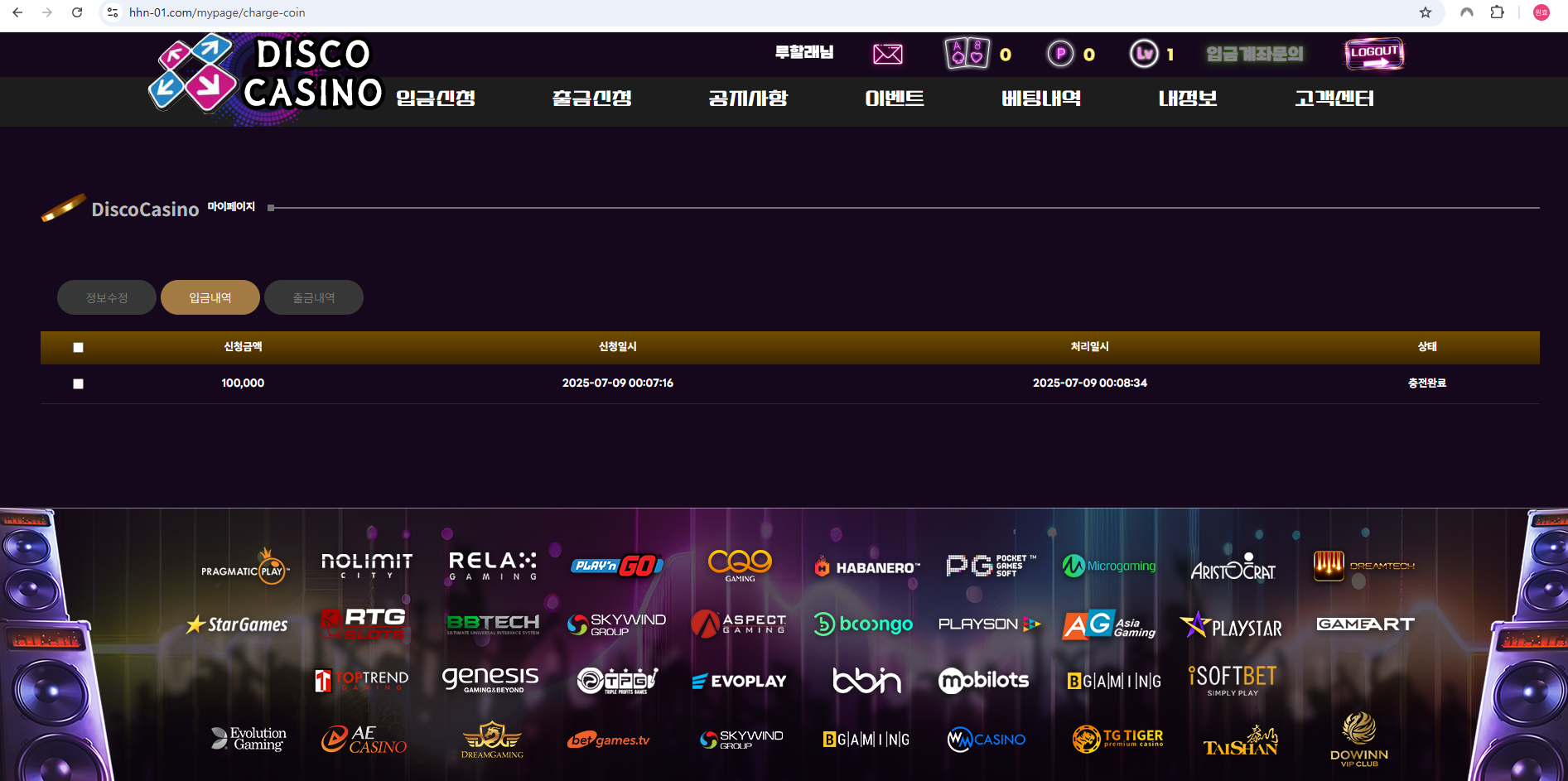Click the Asia Gaming AG logo

[1109, 624]
